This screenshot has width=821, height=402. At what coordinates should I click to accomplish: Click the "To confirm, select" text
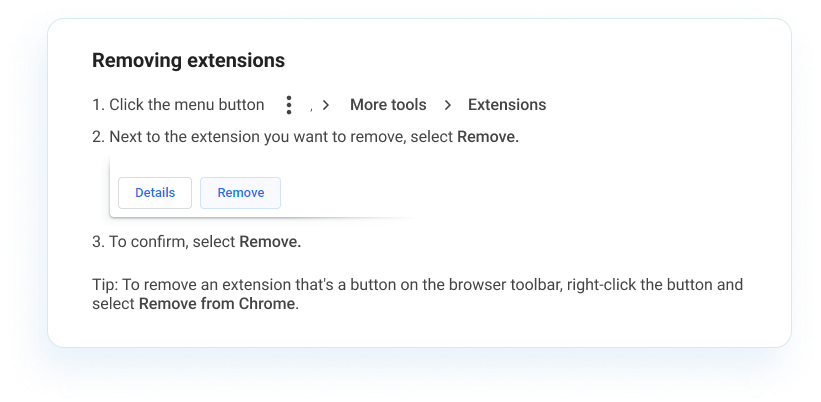pos(172,241)
